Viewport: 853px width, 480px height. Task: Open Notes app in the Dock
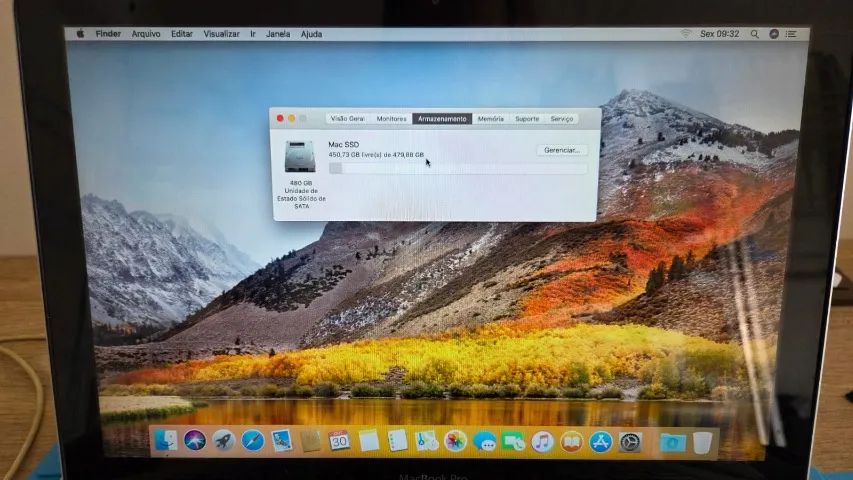point(368,441)
